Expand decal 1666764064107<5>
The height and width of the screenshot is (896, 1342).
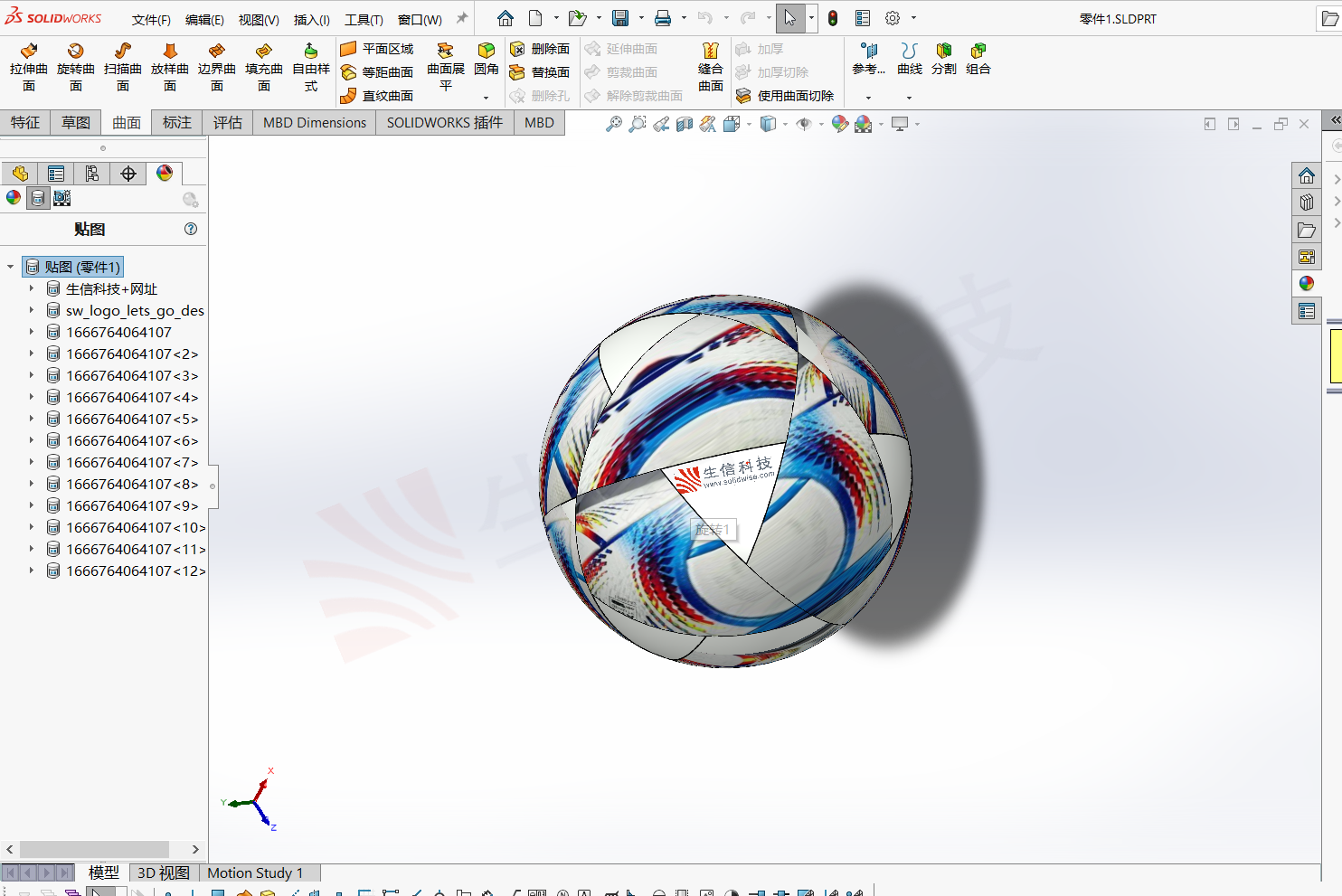pos(31,419)
